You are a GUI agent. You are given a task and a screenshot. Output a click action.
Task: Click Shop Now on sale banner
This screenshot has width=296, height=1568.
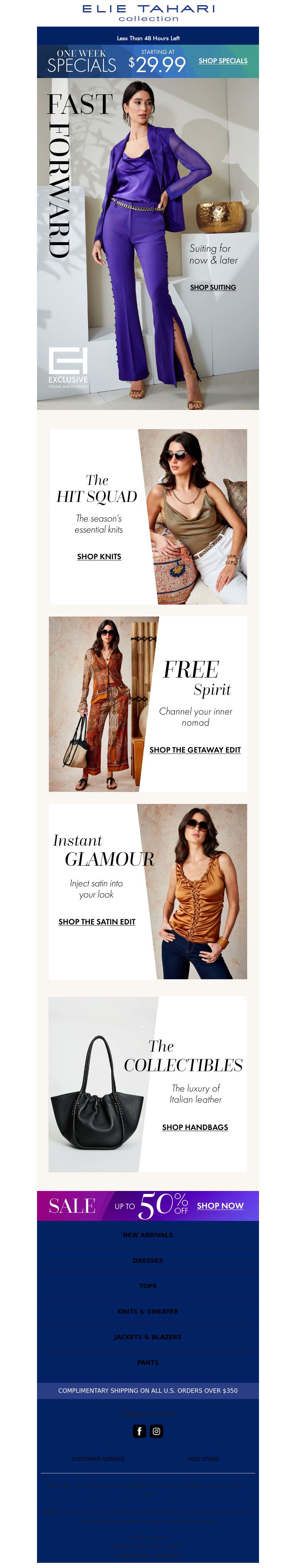[220, 1205]
